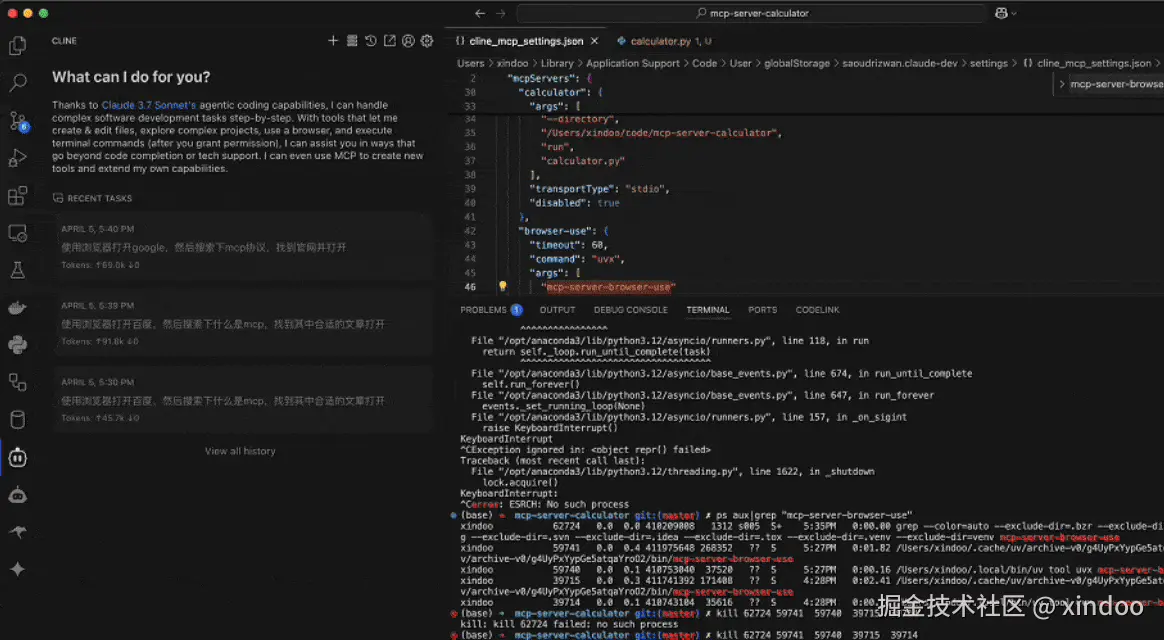The height and width of the screenshot is (640, 1164).
Task: Open Cline MCP Servers panel icon
Action: [x=352, y=41]
